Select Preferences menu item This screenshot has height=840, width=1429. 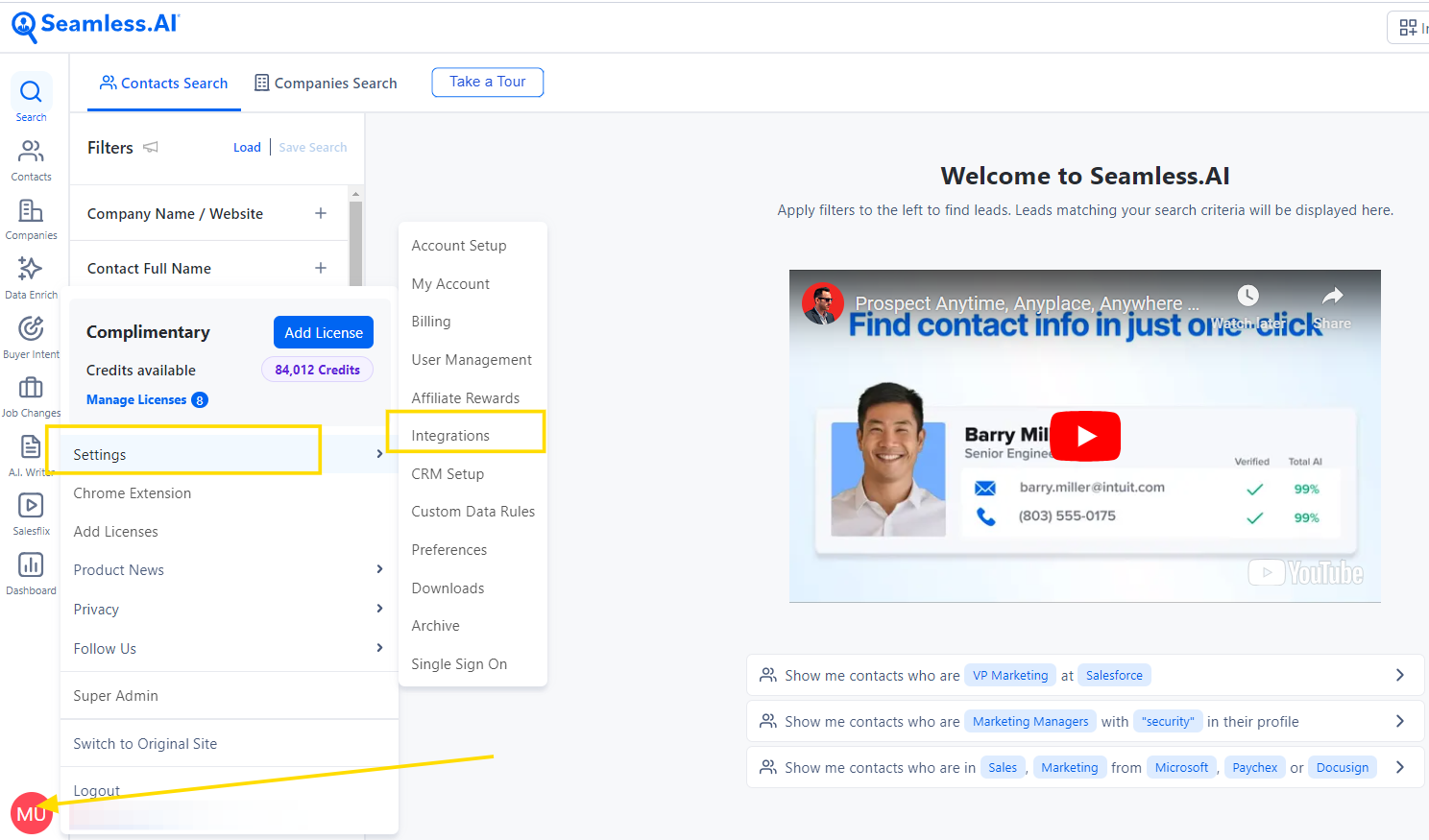click(449, 550)
